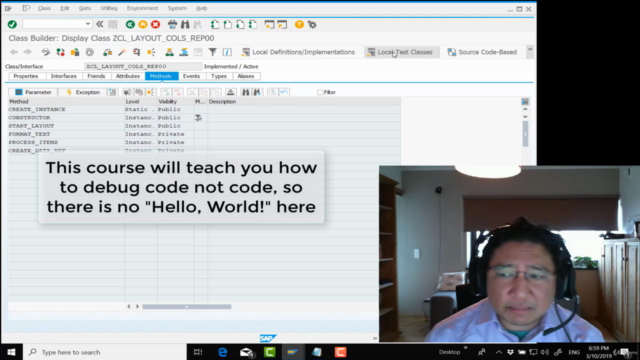
Task: Open the Class menu
Action: click(44, 8)
